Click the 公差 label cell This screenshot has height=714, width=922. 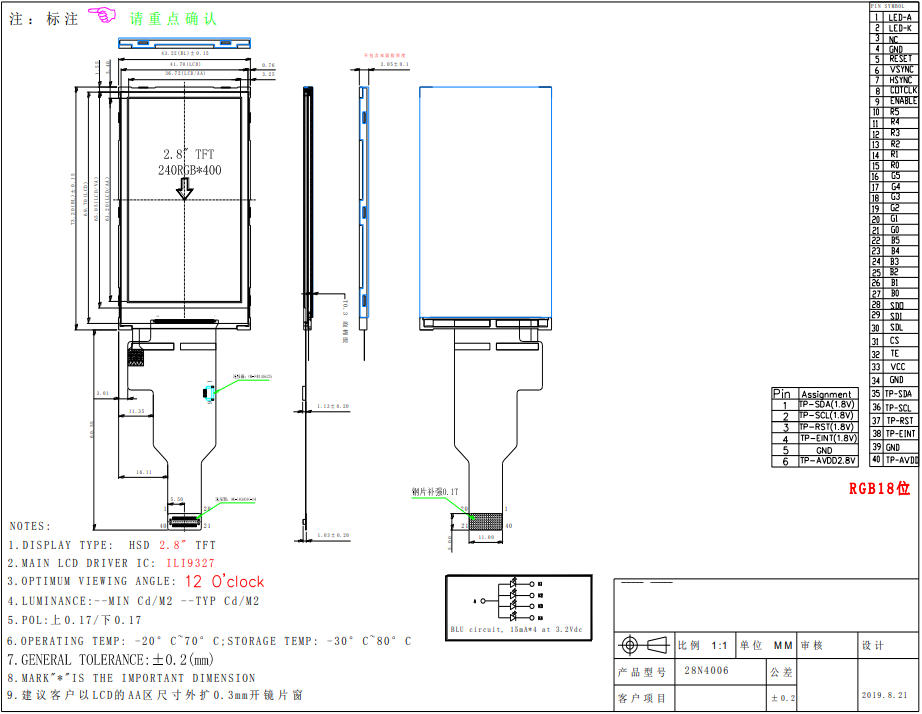[x=781, y=672]
